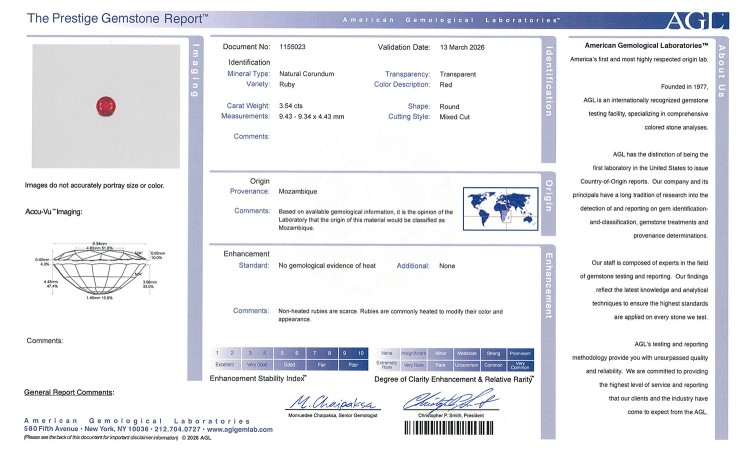Click the 'Ruby' variety value

pyautogui.click(x=287, y=85)
